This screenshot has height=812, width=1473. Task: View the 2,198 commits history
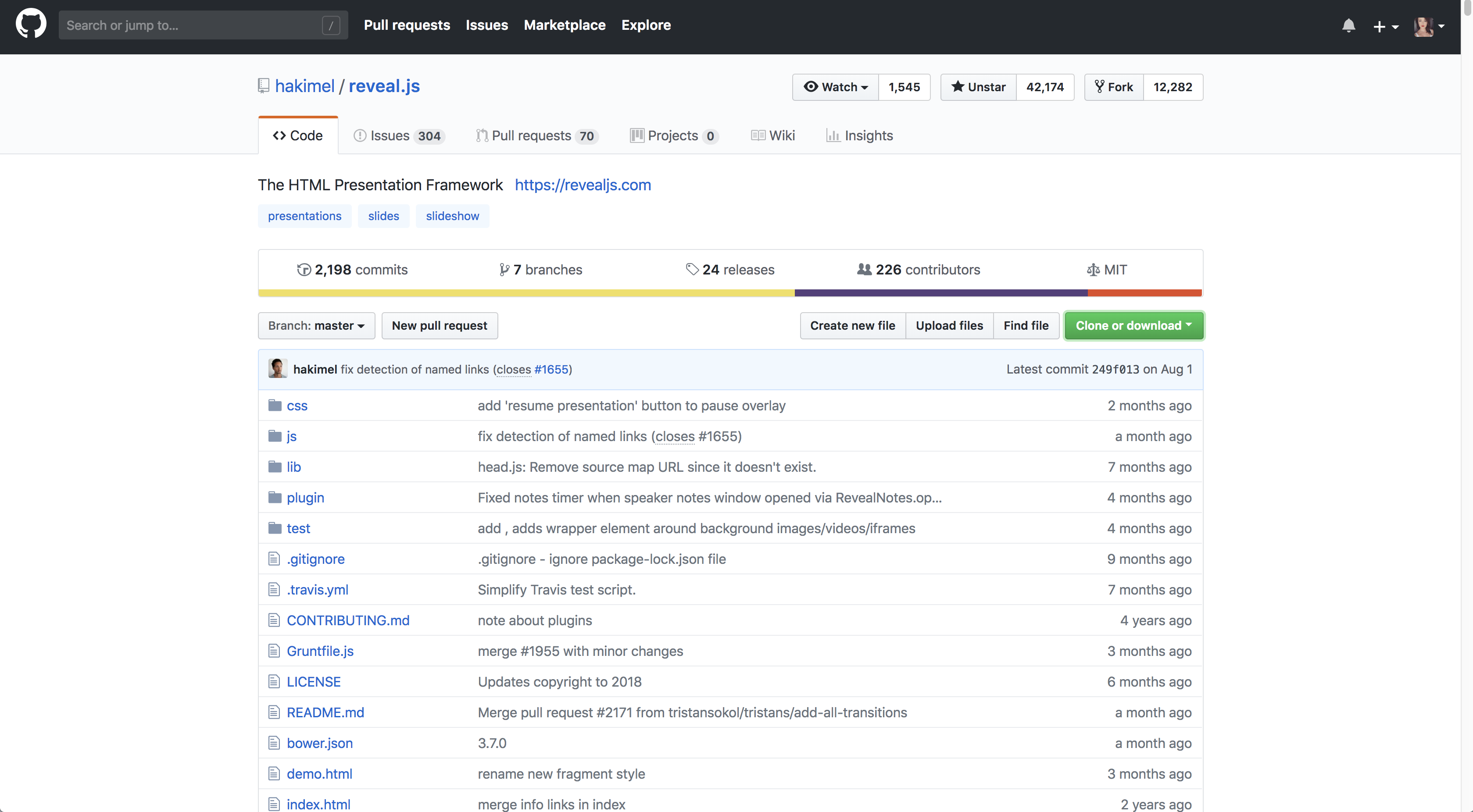pos(352,270)
